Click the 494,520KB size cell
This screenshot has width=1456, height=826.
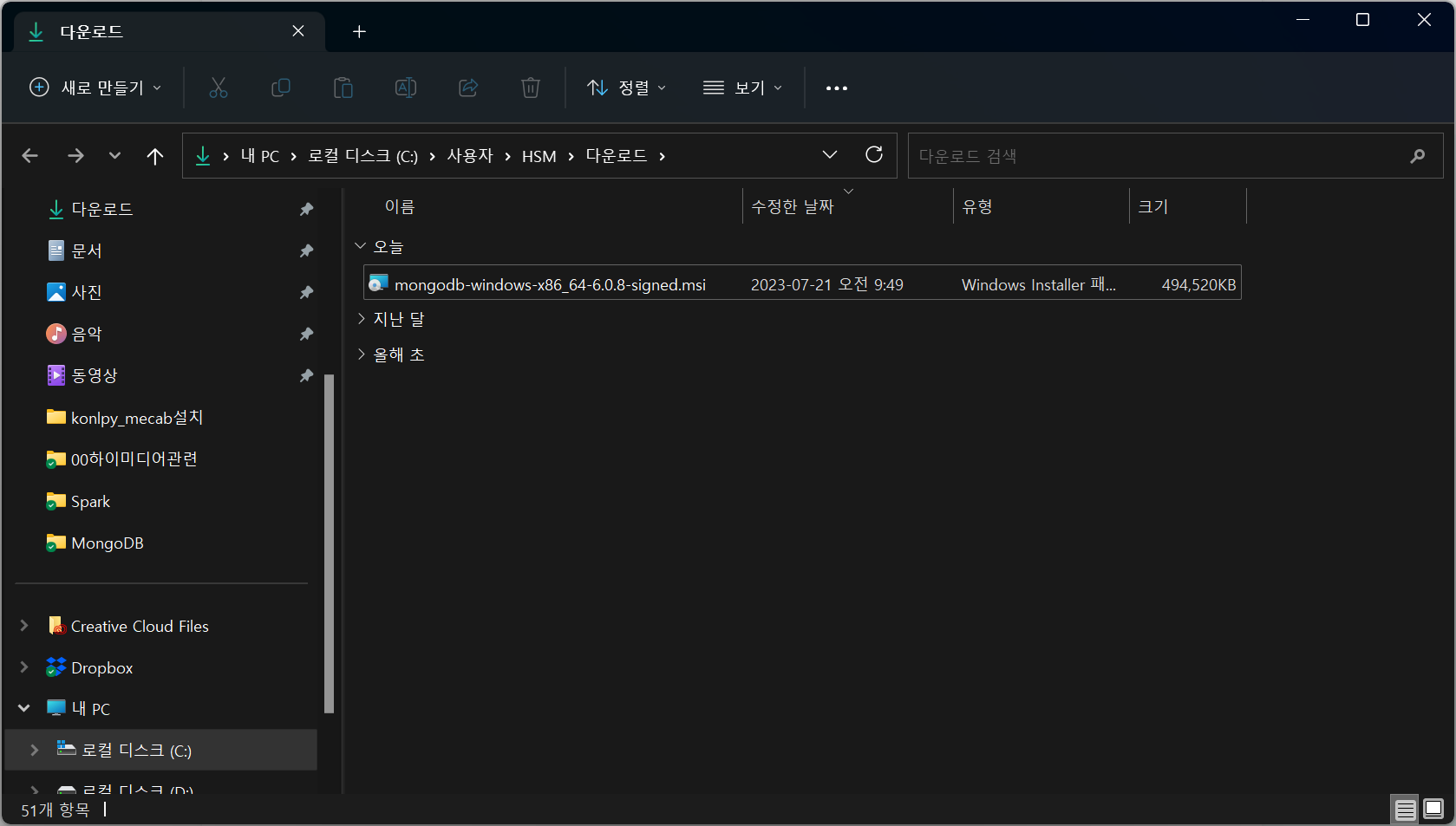point(1198,284)
